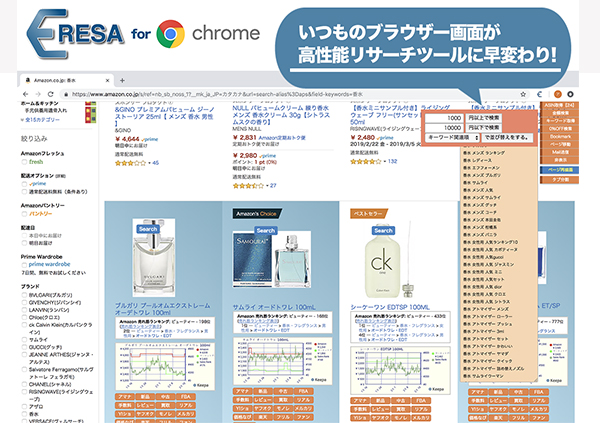Click the amazon.co.jp address bar URL
The width and height of the screenshot is (600, 423).
tap(217, 94)
